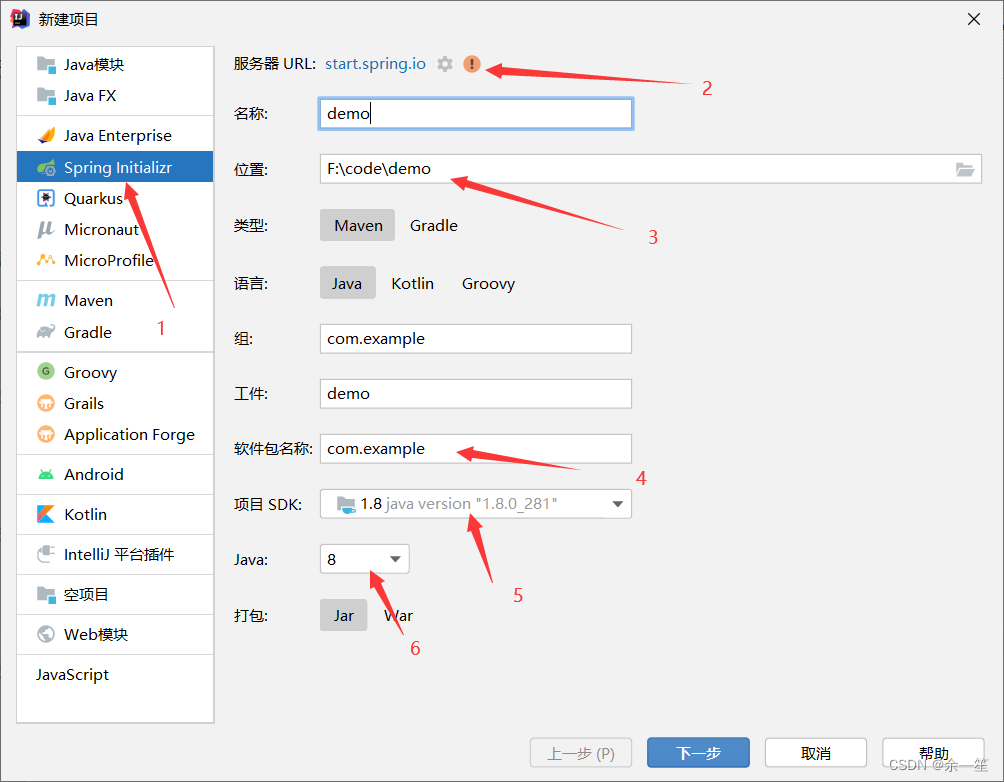Click the Kotlin K icon in sidebar
Screen dimensions: 1004x782
click(x=46, y=514)
